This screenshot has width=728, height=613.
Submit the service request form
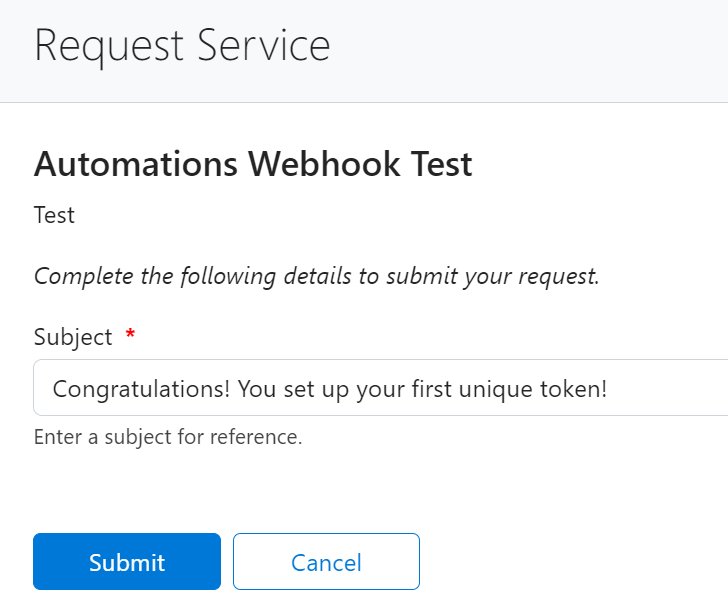[x=127, y=561]
